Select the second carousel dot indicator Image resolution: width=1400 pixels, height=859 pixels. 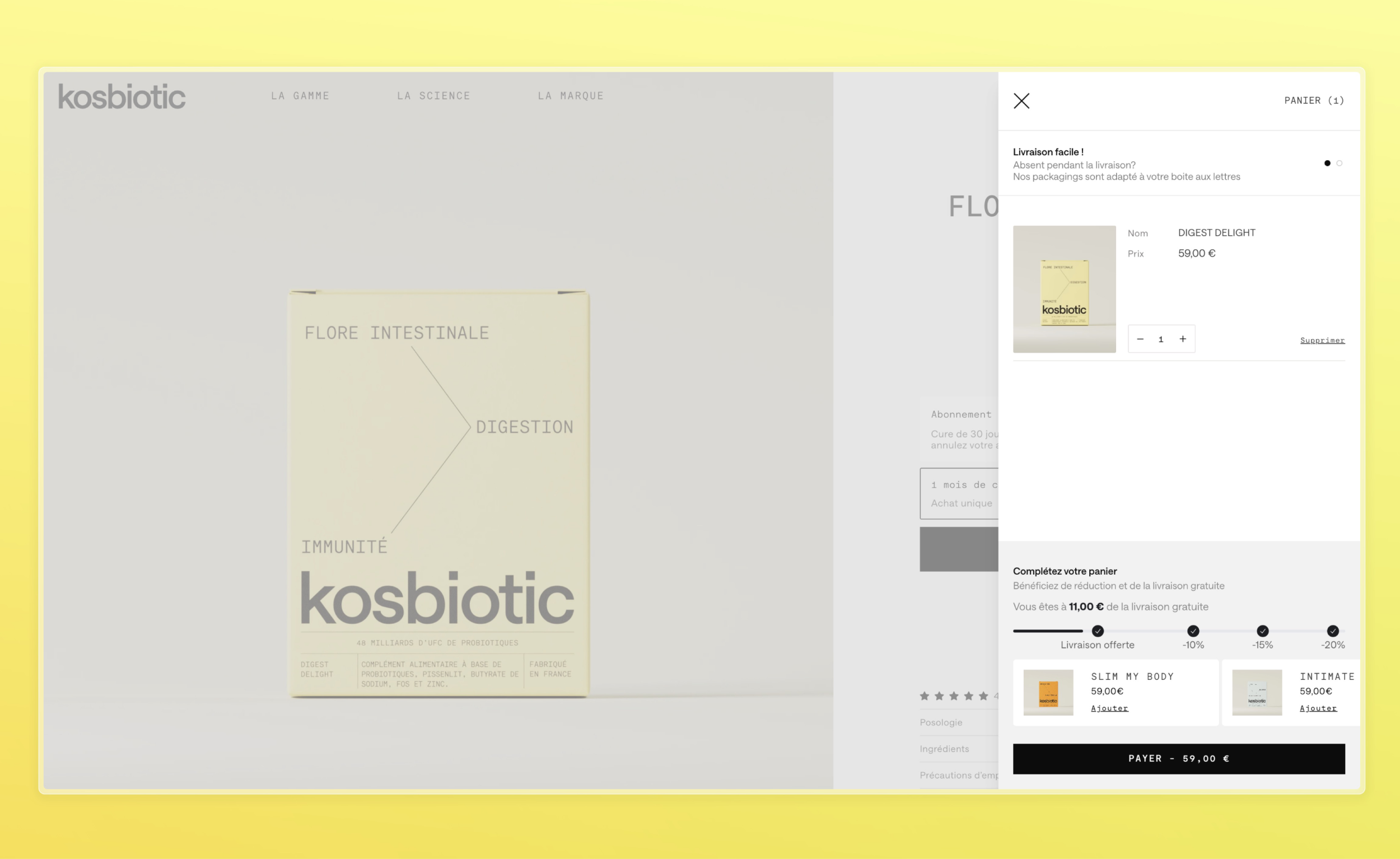[x=1339, y=163]
